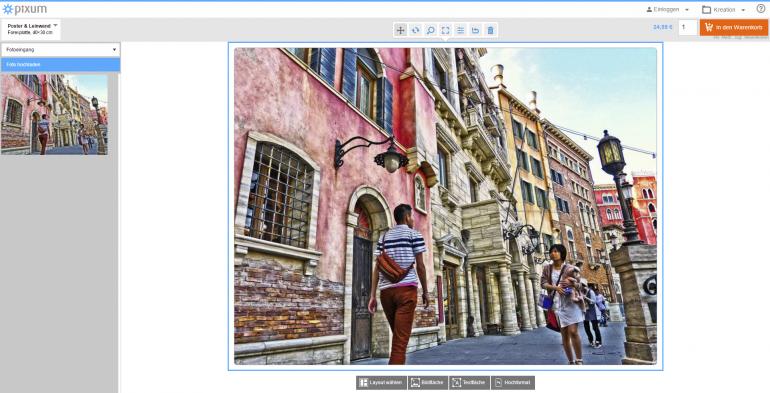Open the image adjustment sliders icon
The image size is (770, 393).
(461, 30)
